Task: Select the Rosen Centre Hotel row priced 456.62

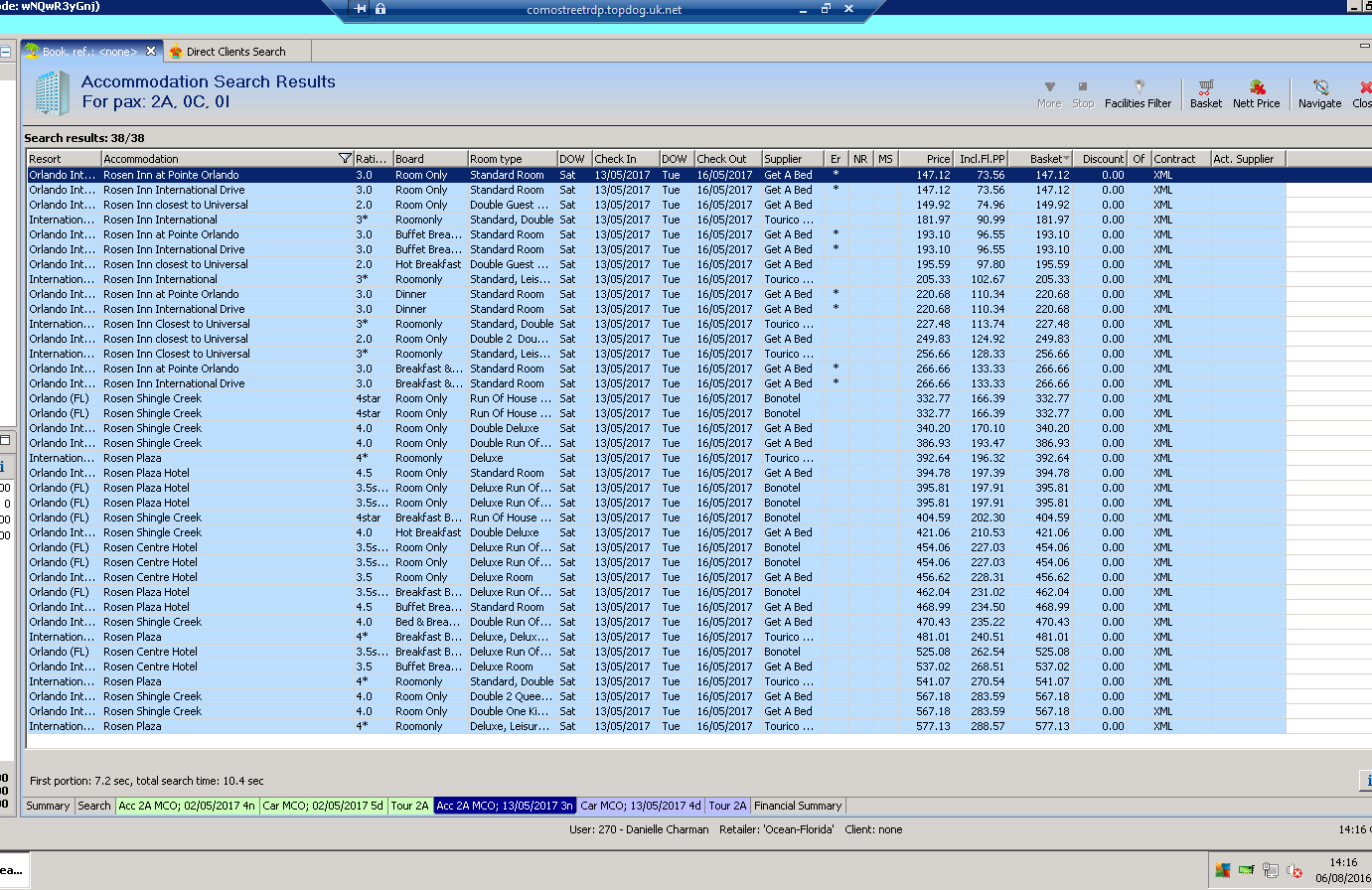Action: [657, 577]
